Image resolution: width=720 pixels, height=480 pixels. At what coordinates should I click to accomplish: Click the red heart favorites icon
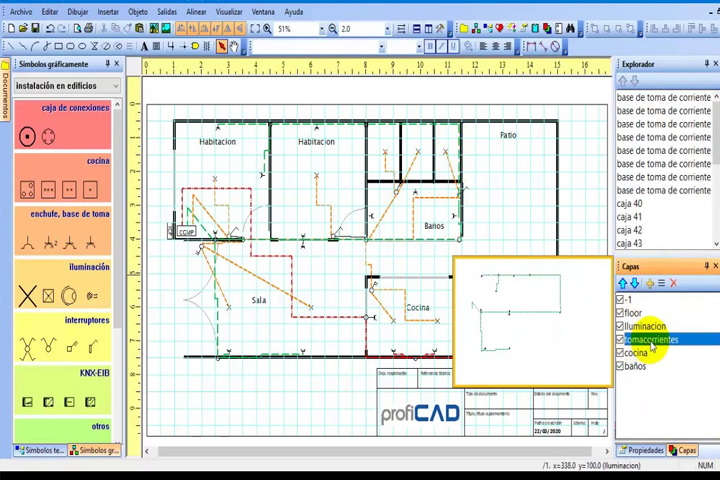point(499,28)
